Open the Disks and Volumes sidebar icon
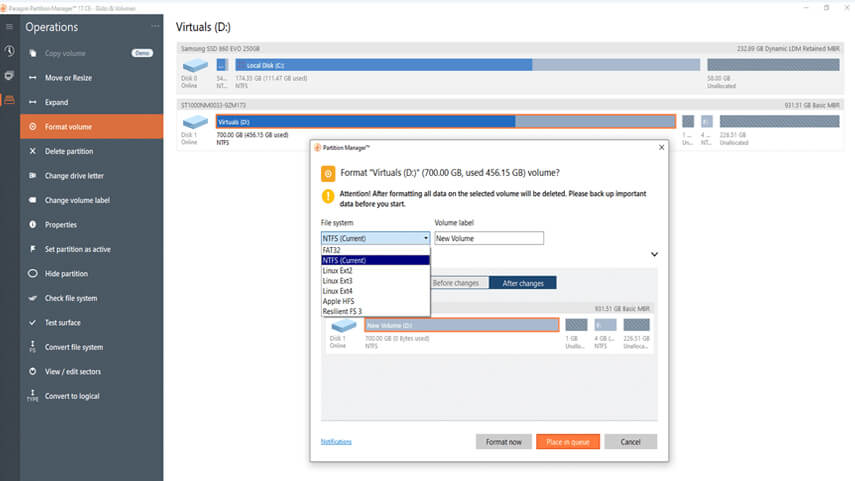The height and width of the screenshot is (481, 855). (9, 100)
